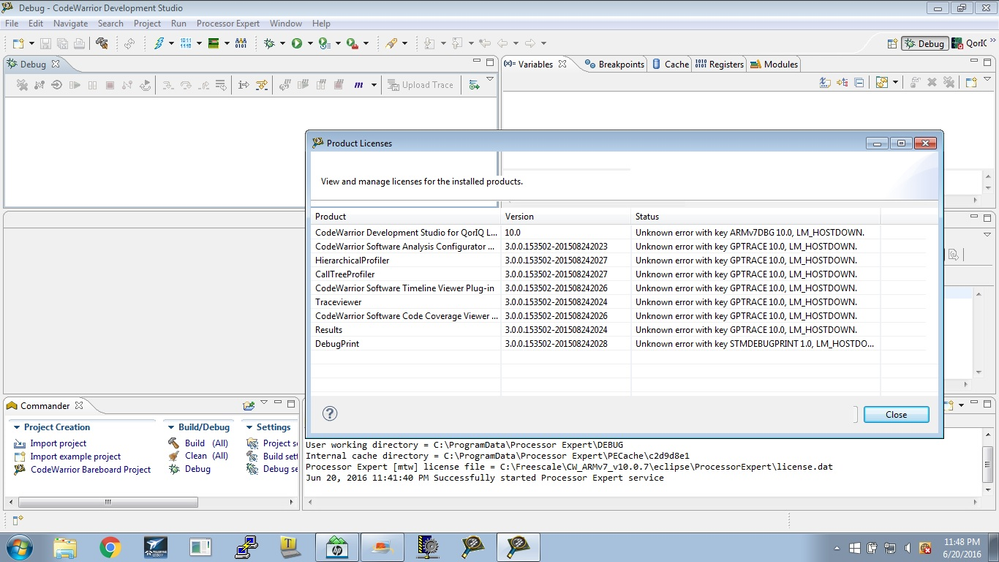
Task: Switch to the Cache tab
Action: point(670,64)
